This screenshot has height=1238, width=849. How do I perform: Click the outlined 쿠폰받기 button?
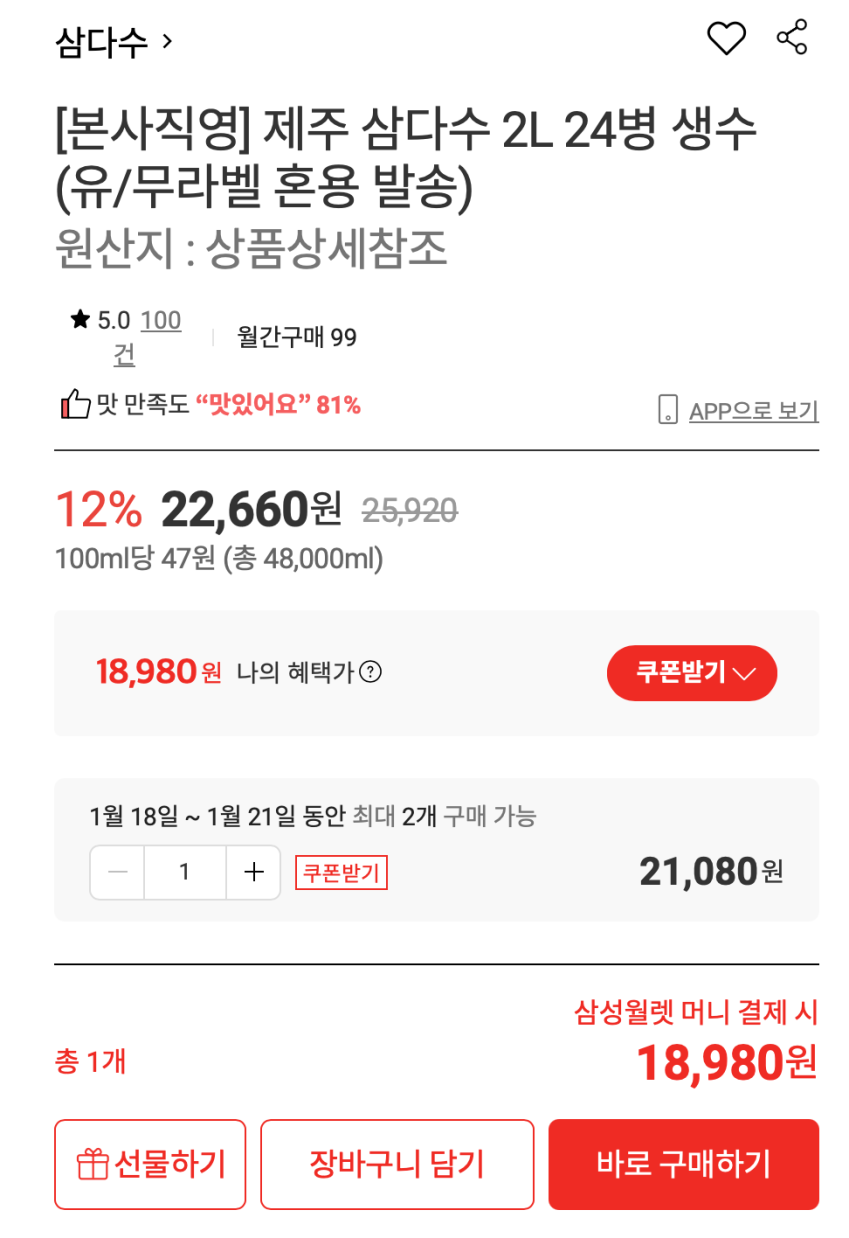point(341,872)
